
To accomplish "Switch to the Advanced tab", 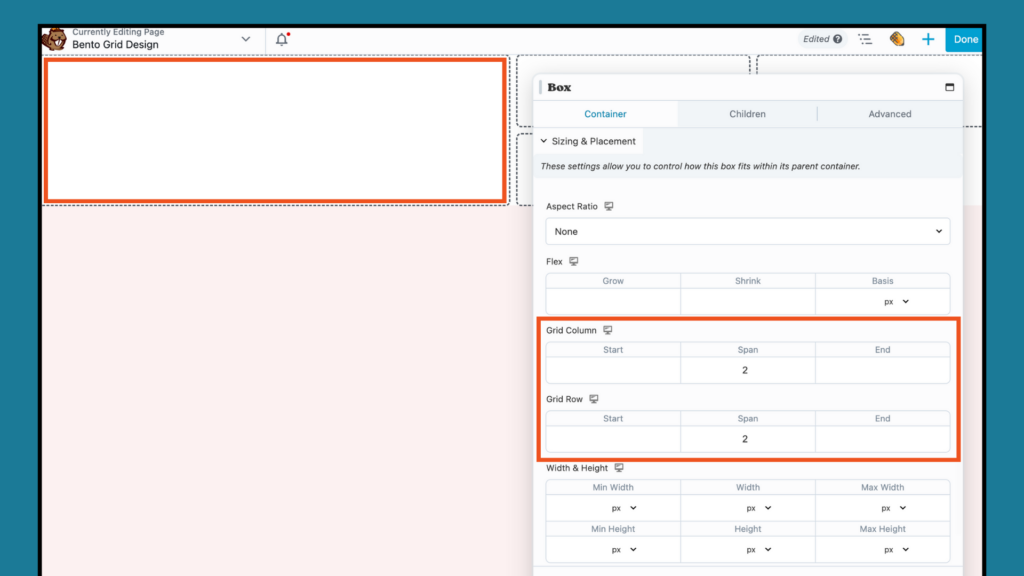I will pos(889,114).
